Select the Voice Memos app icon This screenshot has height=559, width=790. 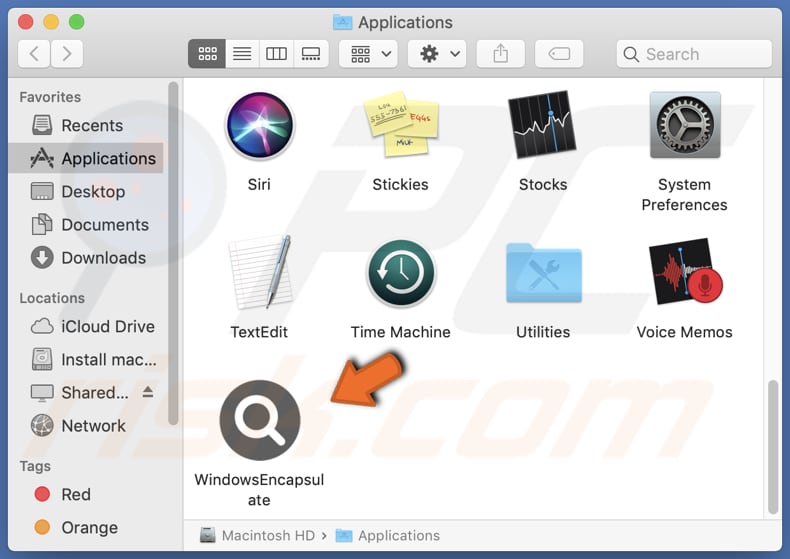[685, 272]
